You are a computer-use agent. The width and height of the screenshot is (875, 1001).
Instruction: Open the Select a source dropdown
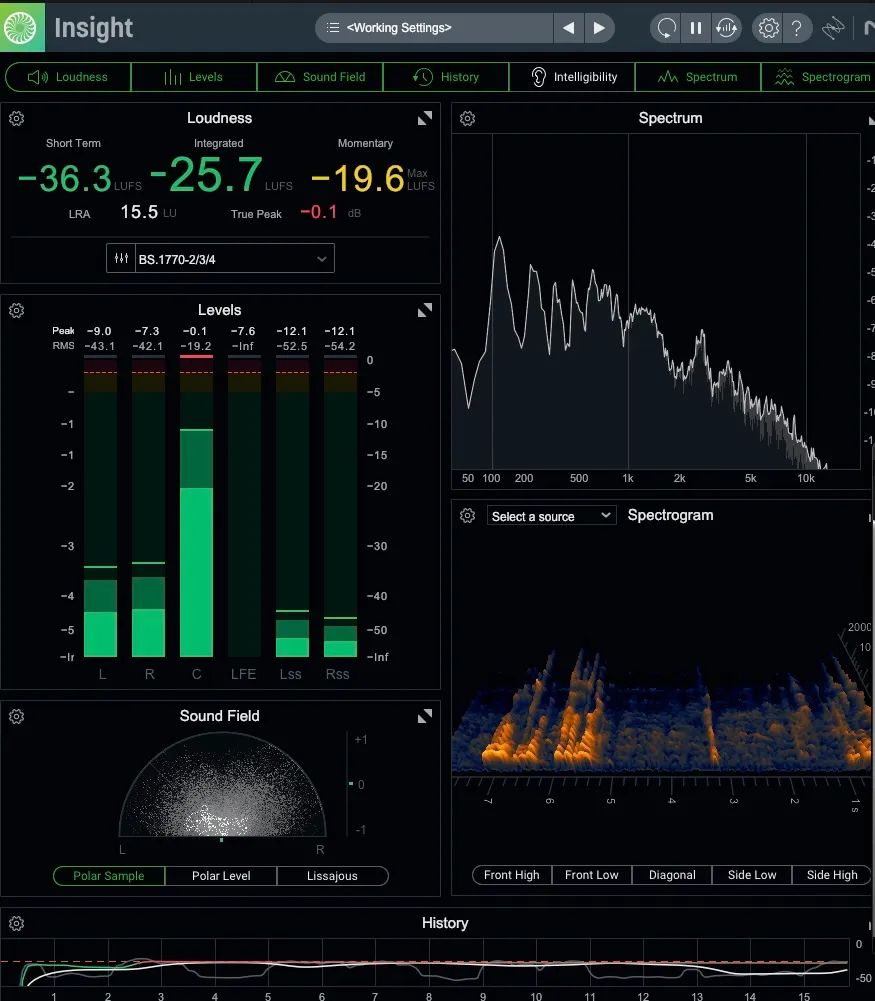coord(551,516)
